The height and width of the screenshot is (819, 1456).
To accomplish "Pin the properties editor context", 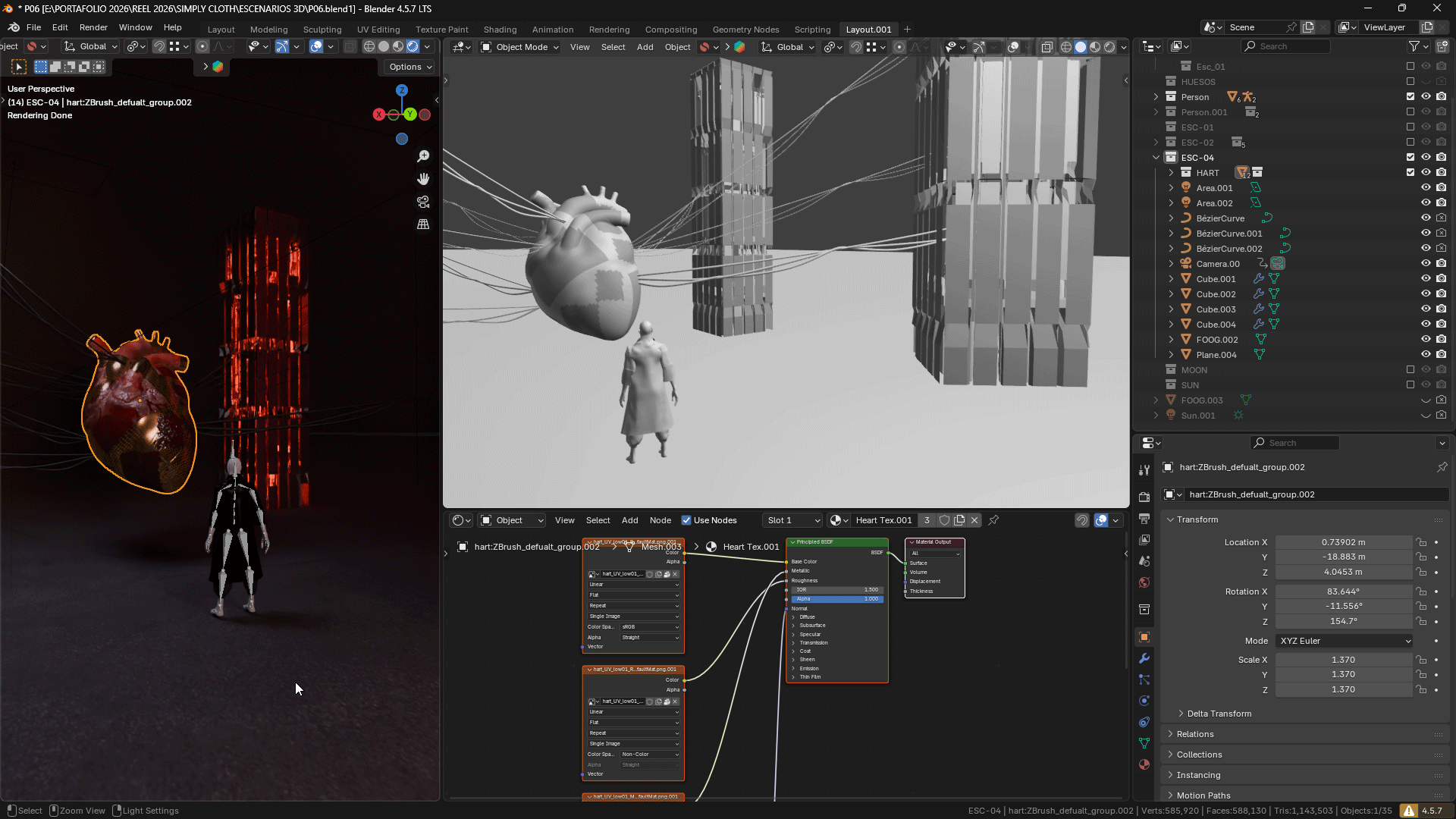I will [1442, 467].
